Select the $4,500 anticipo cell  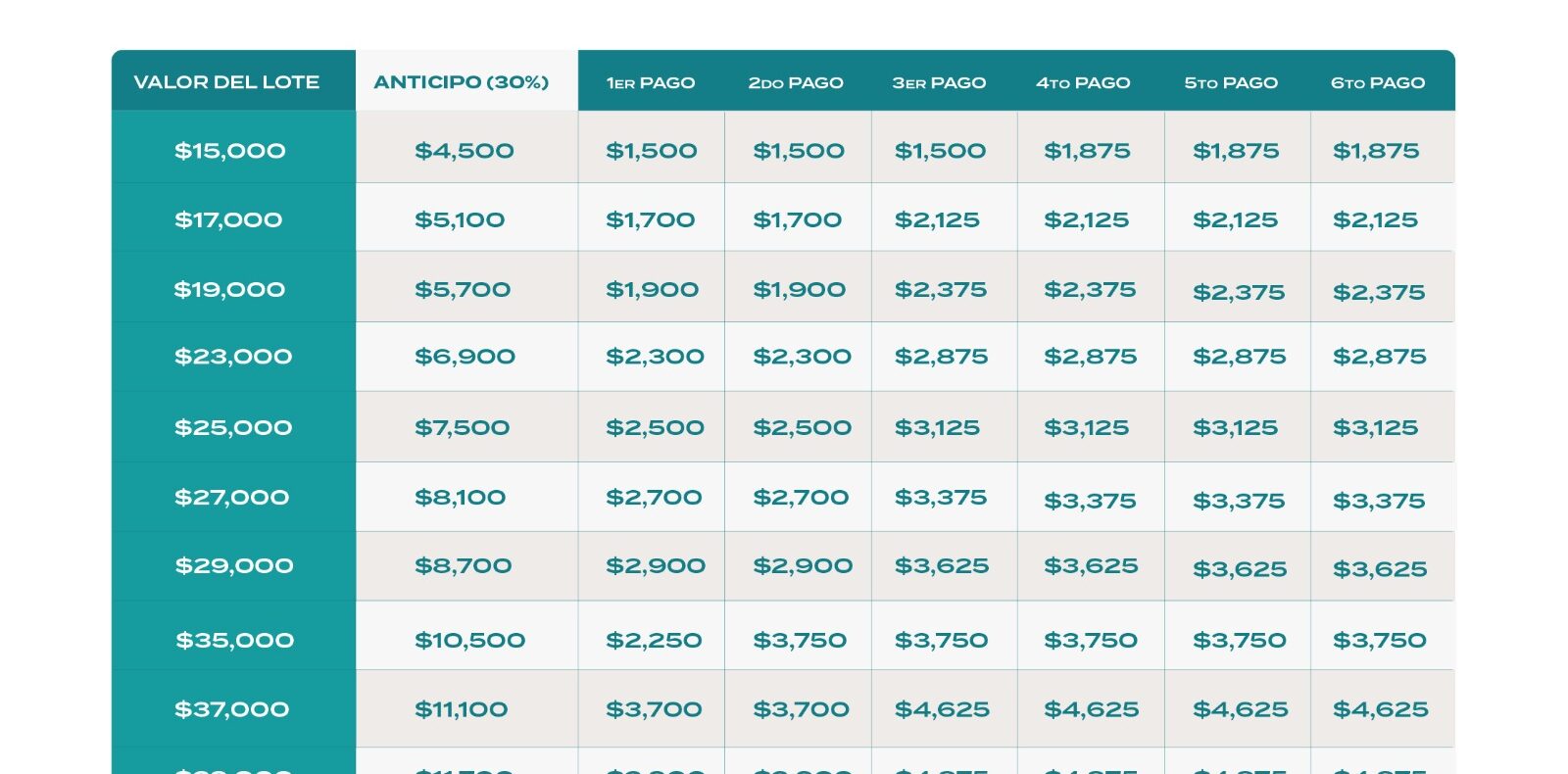coord(466,147)
